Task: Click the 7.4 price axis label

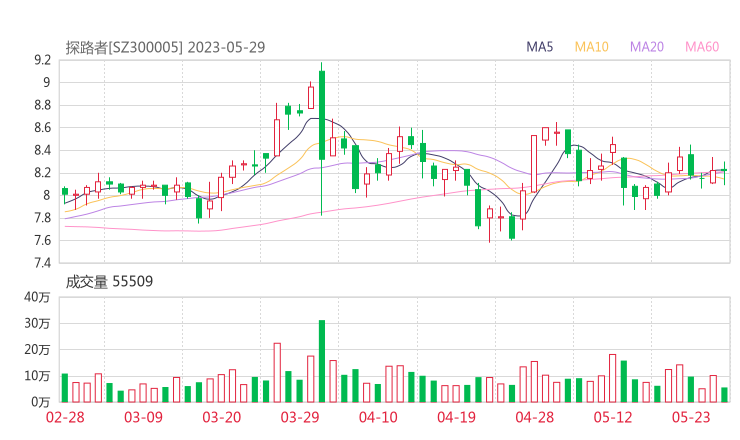Action: coord(42,263)
